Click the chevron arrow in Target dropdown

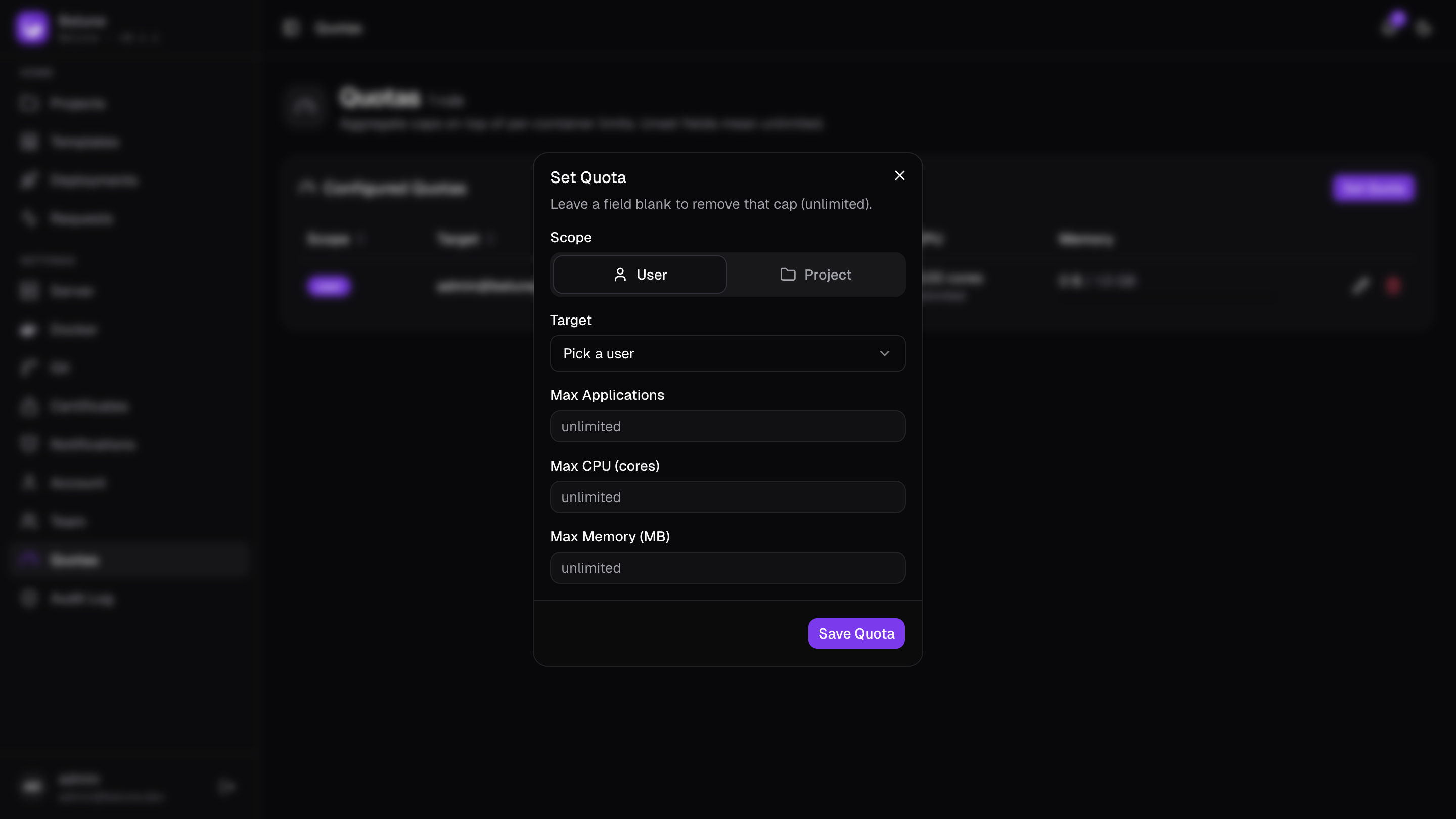pos(885,353)
